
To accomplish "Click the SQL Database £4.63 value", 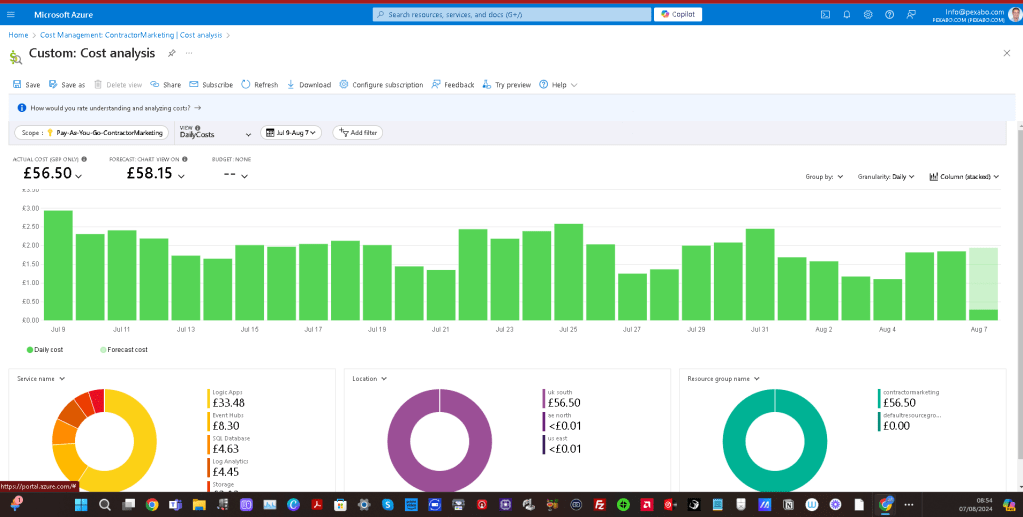I will (226, 448).
